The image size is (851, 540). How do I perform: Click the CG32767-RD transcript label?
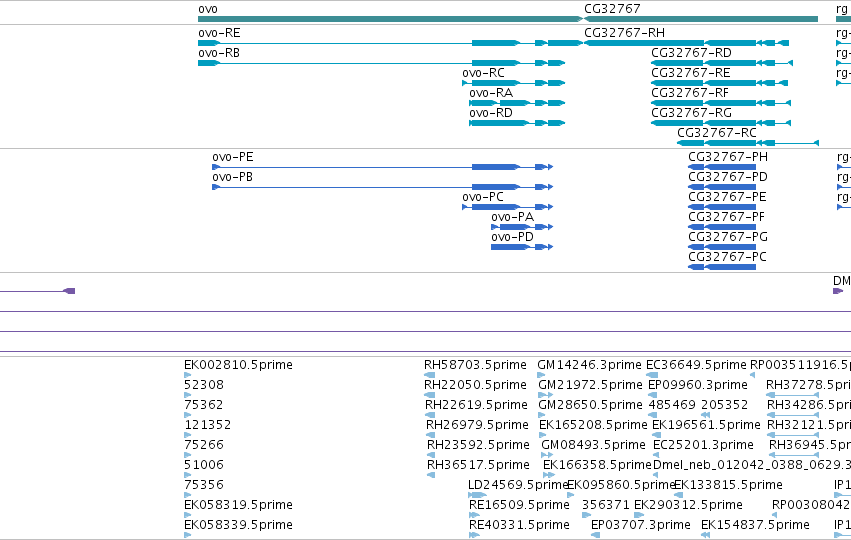691,53
